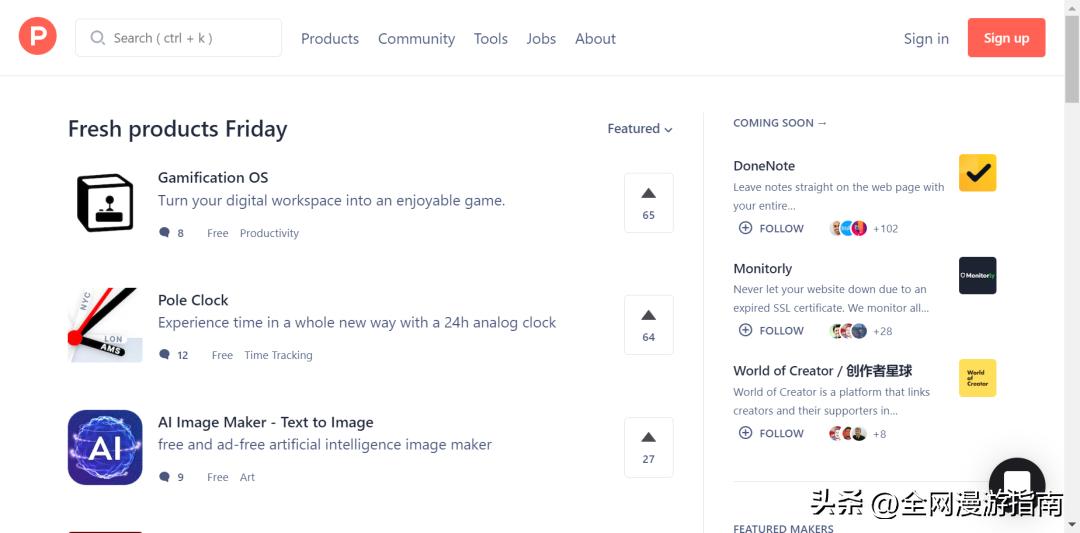This screenshot has height=533, width=1080.
Task: Upvote Gamification OS with 65 votes
Action: [x=648, y=203]
